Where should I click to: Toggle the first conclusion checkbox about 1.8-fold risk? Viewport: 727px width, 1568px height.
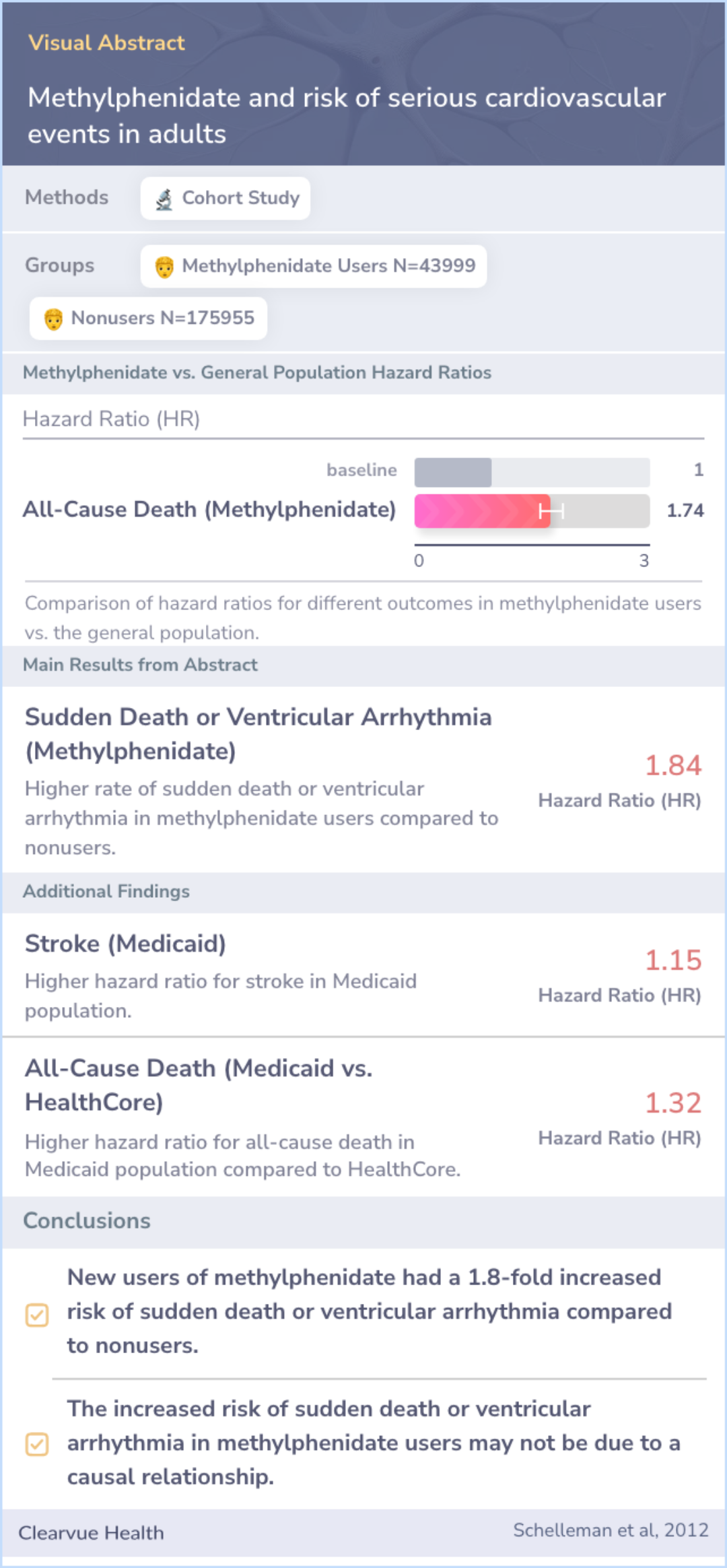pos(37,1314)
